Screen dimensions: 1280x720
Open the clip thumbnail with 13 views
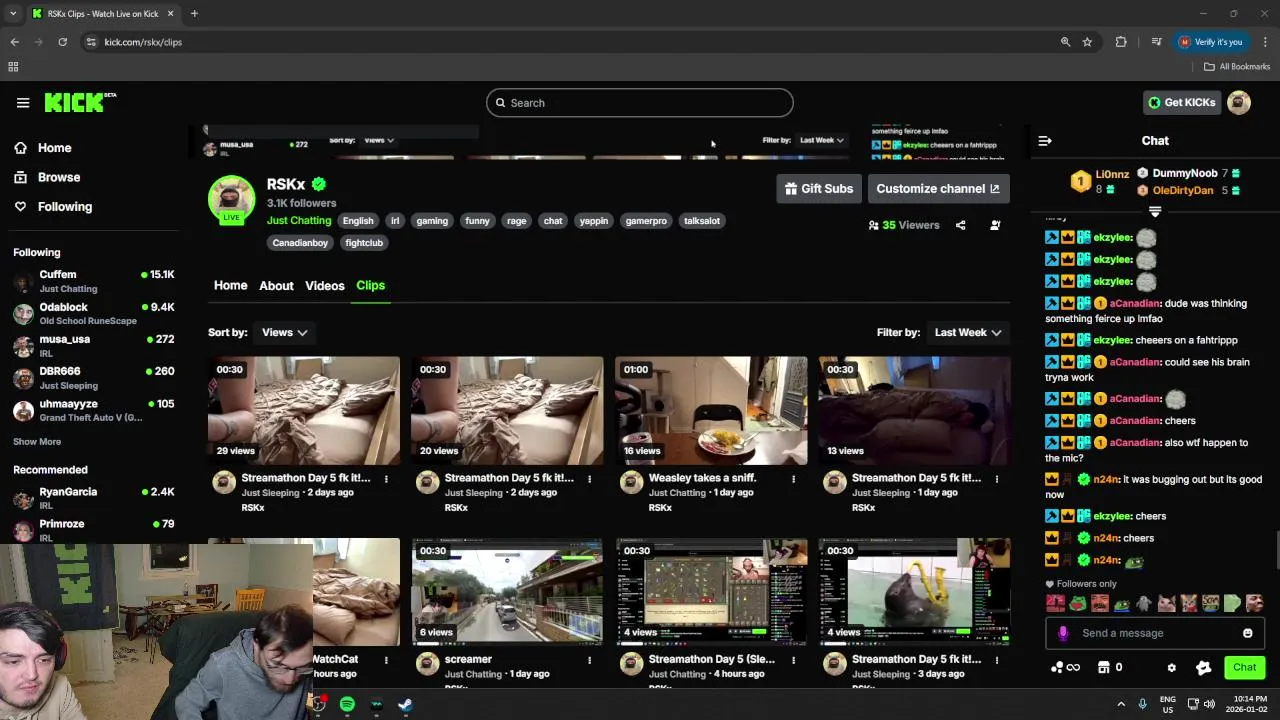[915, 410]
